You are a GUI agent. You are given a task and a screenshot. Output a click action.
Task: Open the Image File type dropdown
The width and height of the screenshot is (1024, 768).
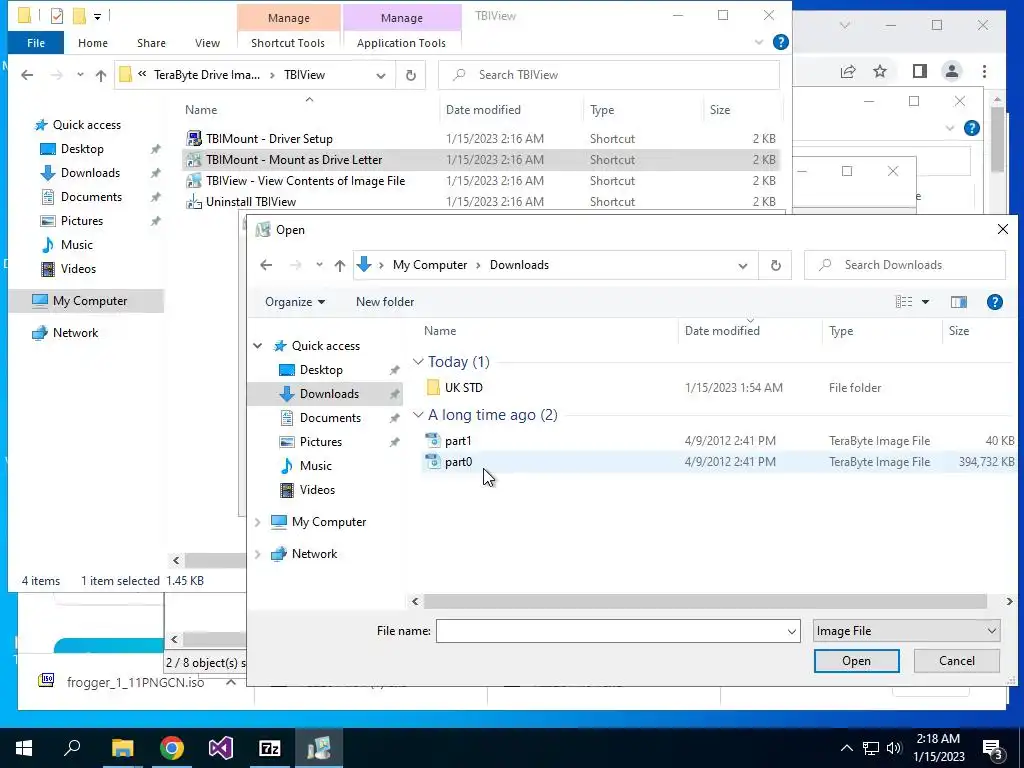point(906,631)
